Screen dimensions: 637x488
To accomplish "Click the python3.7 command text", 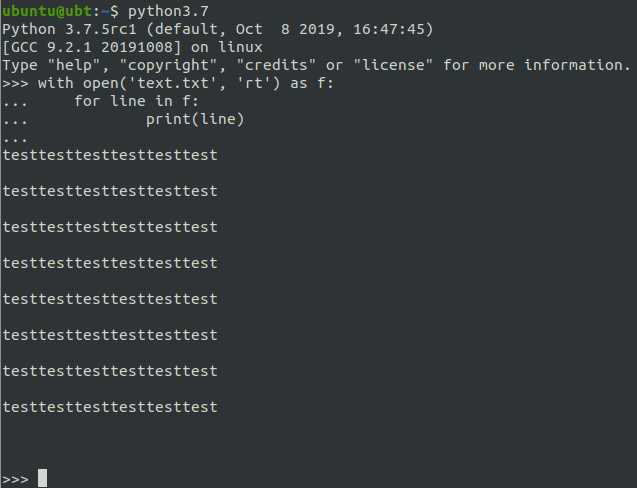I will tap(168, 11).
